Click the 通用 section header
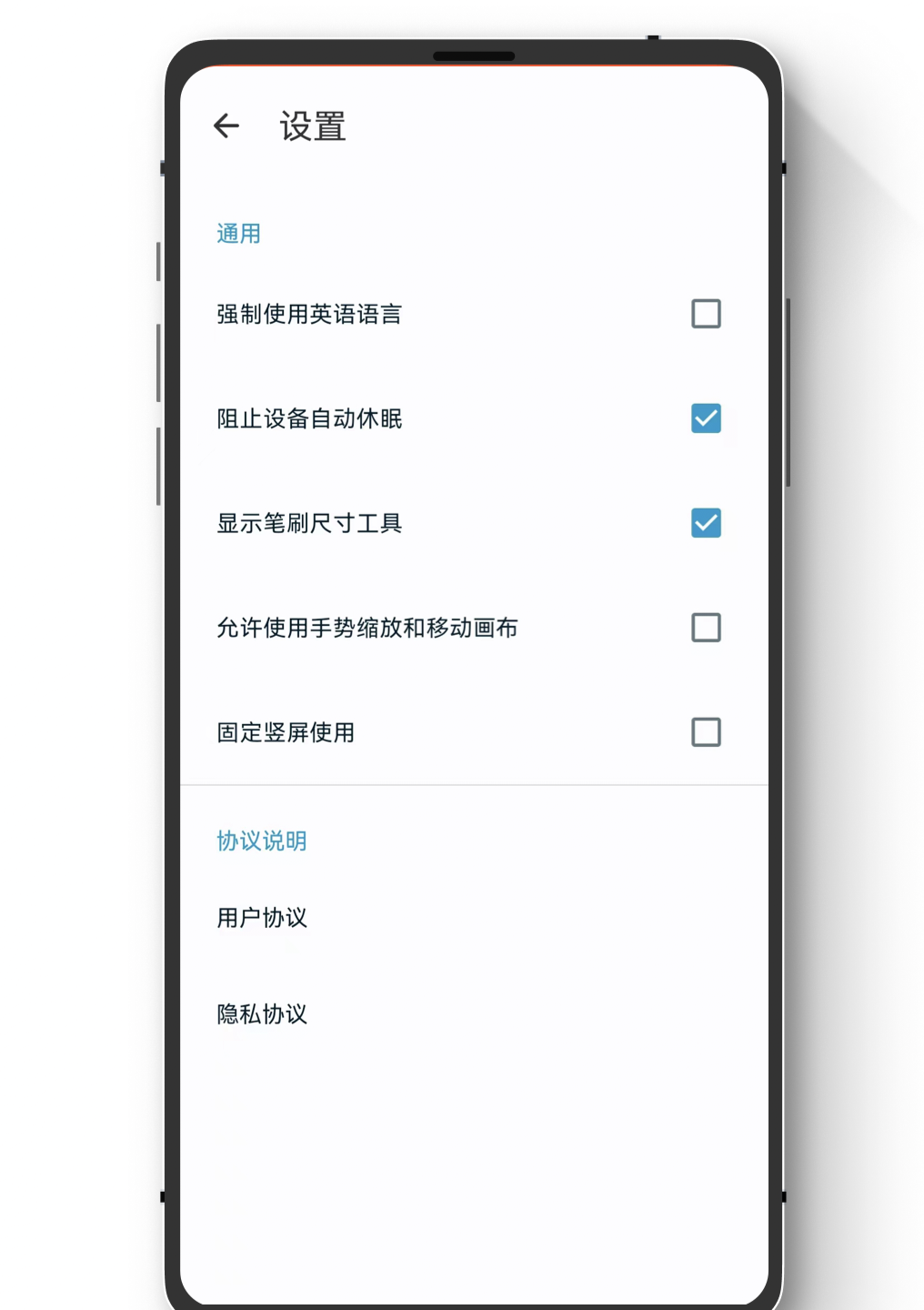Image resolution: width=924 pixels, height=1310 pixels. coord(238,234)
